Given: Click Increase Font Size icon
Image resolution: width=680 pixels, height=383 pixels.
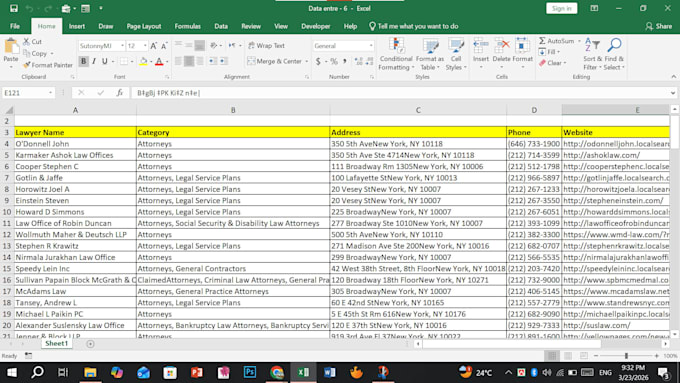Looking at the screenshot, I should tap(154, 46).
